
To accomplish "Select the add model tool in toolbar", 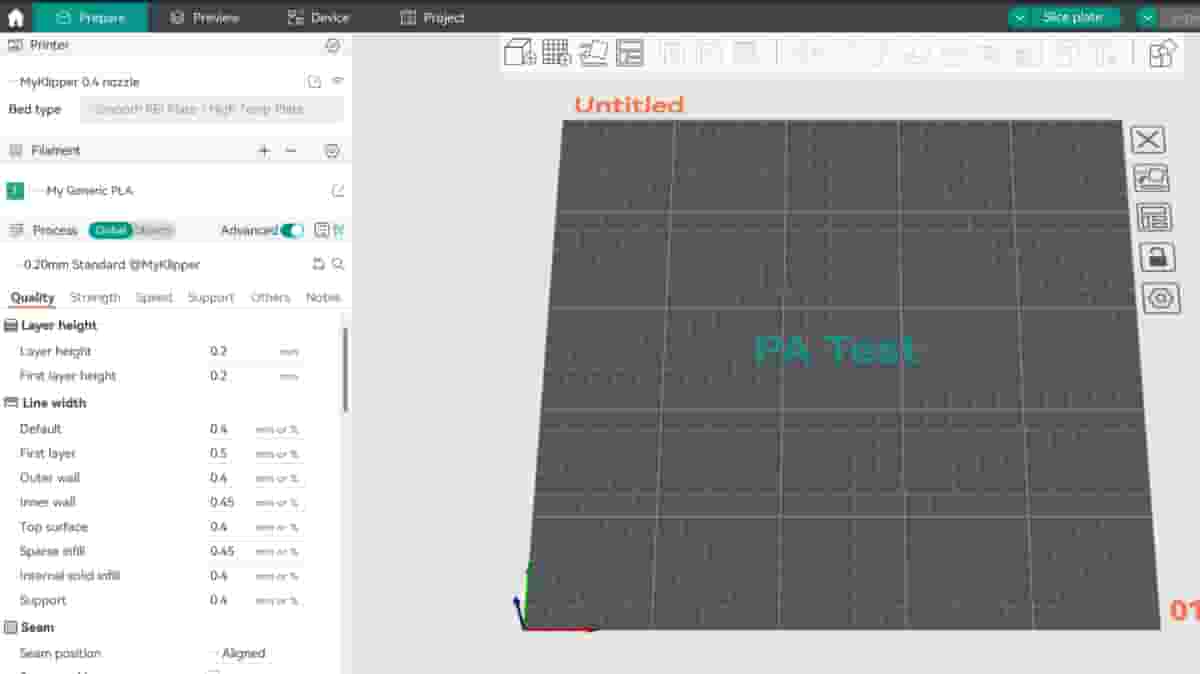I will [x=520, y=53].
